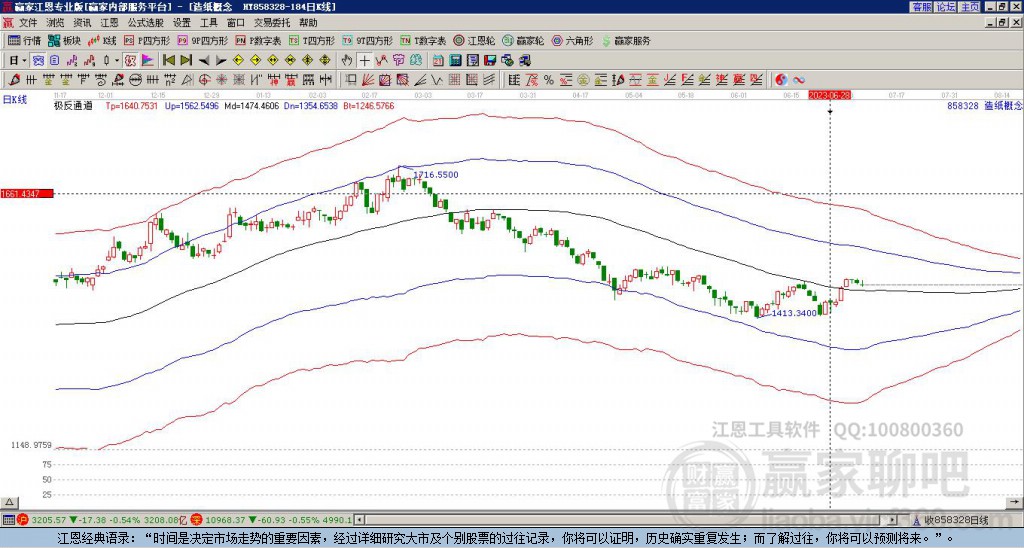
Task: Open the 设置 menu
Action: coord(182,23)
